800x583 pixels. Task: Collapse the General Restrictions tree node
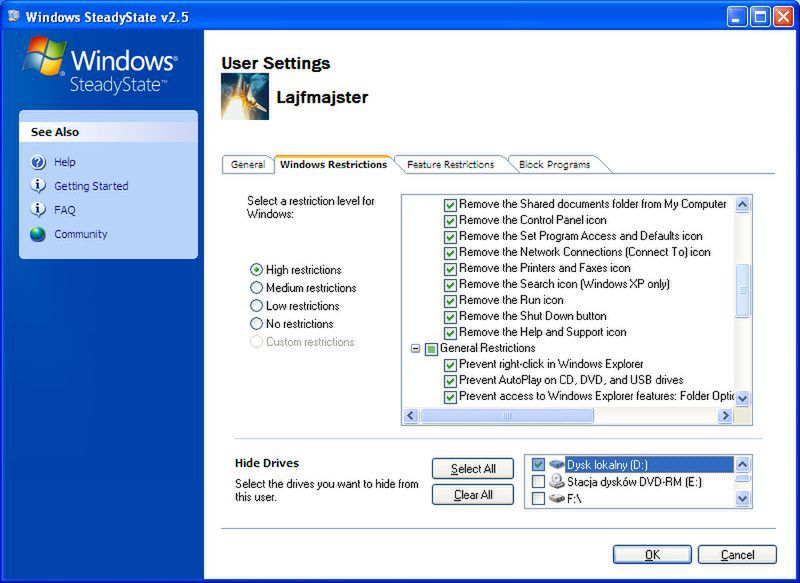415,349
